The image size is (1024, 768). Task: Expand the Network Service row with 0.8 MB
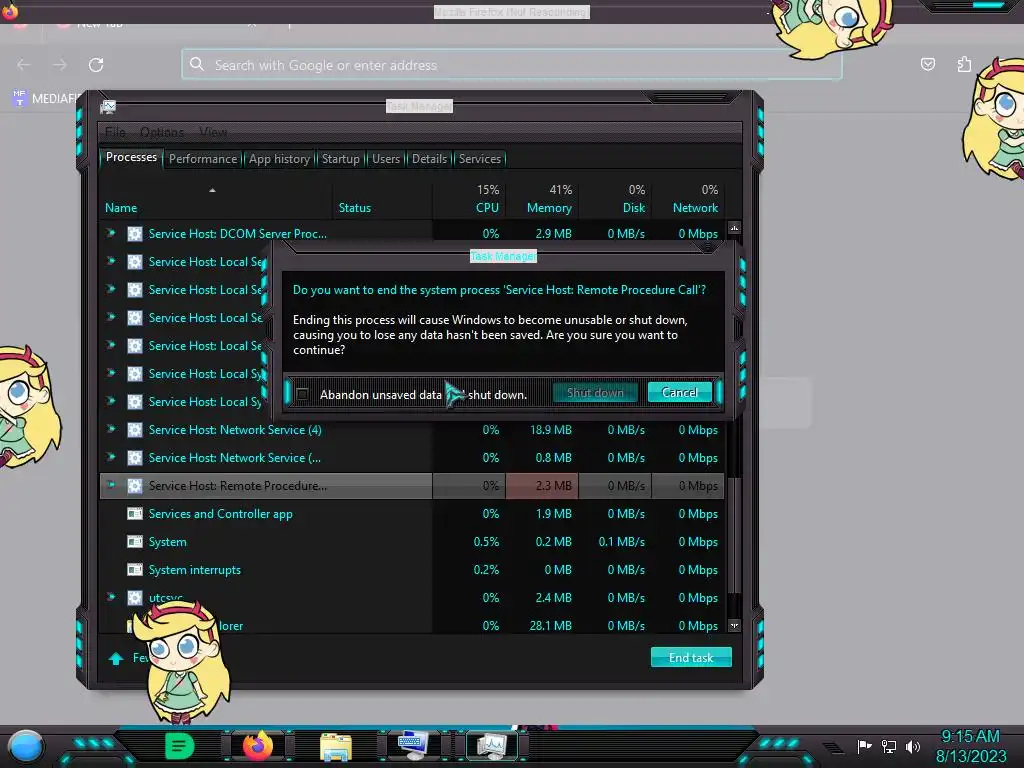[111, 457]
